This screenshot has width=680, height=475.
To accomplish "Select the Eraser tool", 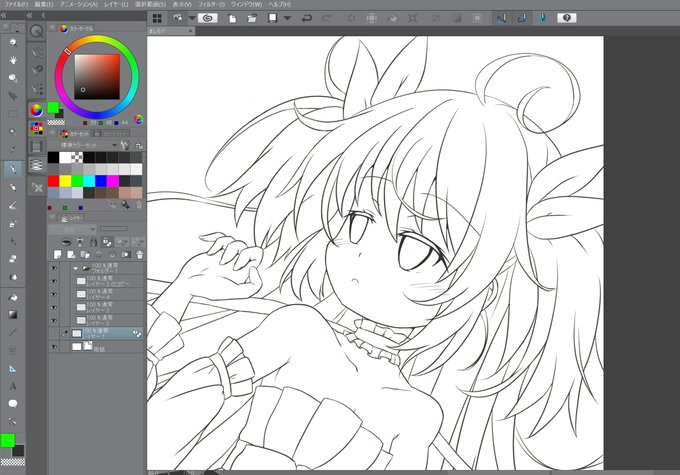I will point(13,259).
